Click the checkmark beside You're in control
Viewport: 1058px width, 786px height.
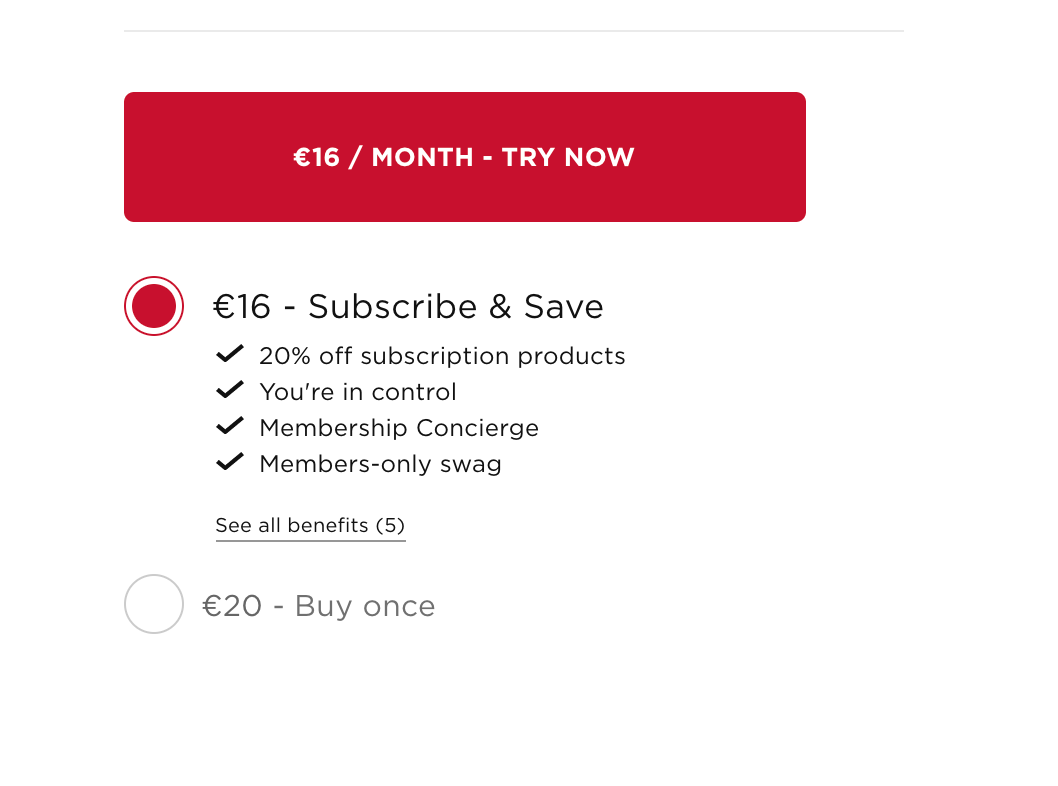click(x=230, y=390)
